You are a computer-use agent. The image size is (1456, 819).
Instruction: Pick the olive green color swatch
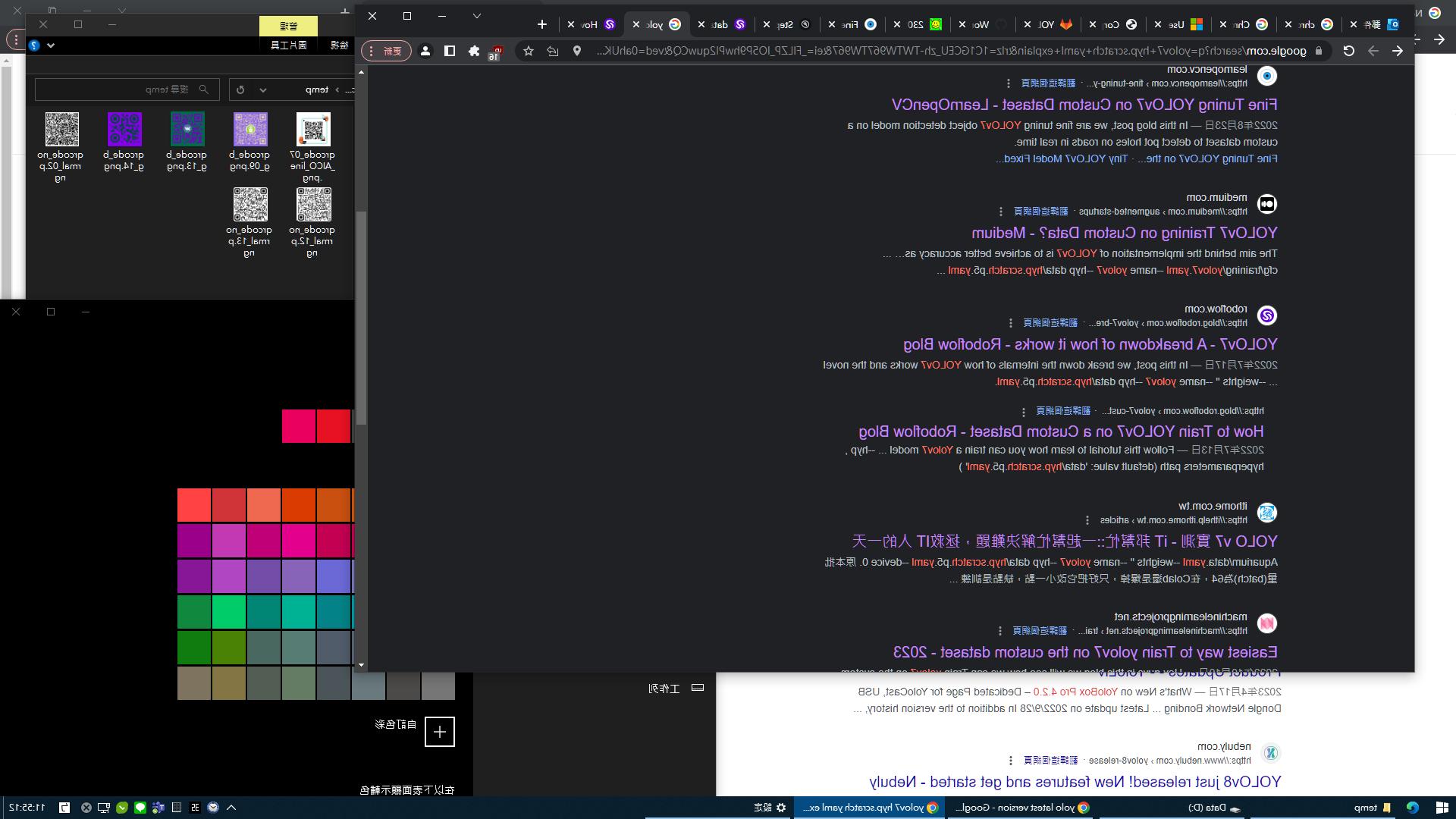click(x=229, y=648)
